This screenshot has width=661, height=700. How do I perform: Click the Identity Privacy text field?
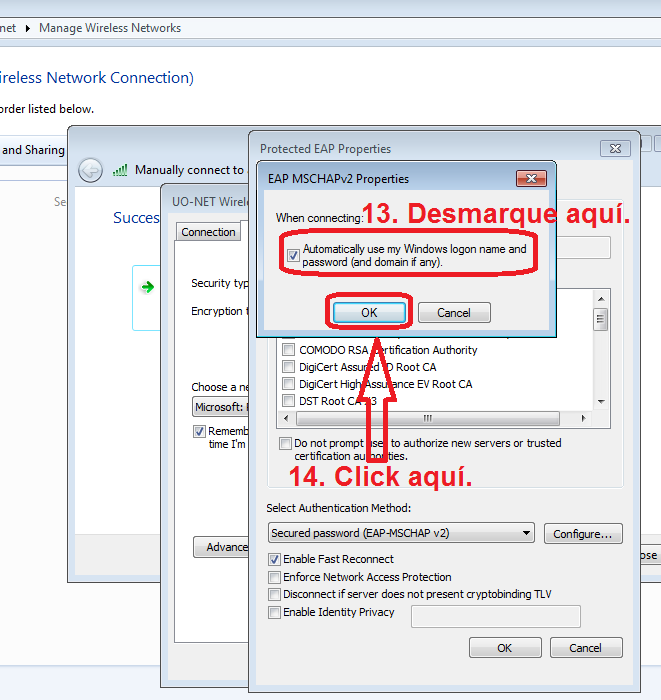click(x=495, y=616)
